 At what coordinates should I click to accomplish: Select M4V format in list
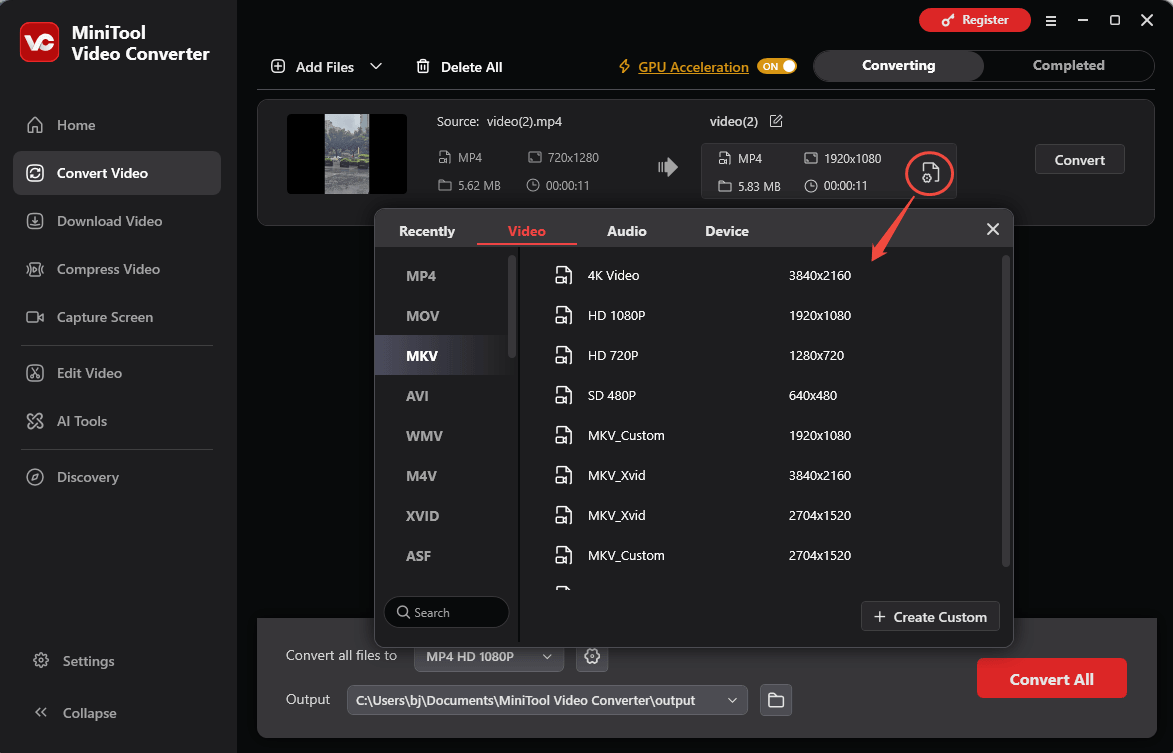click(x=441, y=476)
